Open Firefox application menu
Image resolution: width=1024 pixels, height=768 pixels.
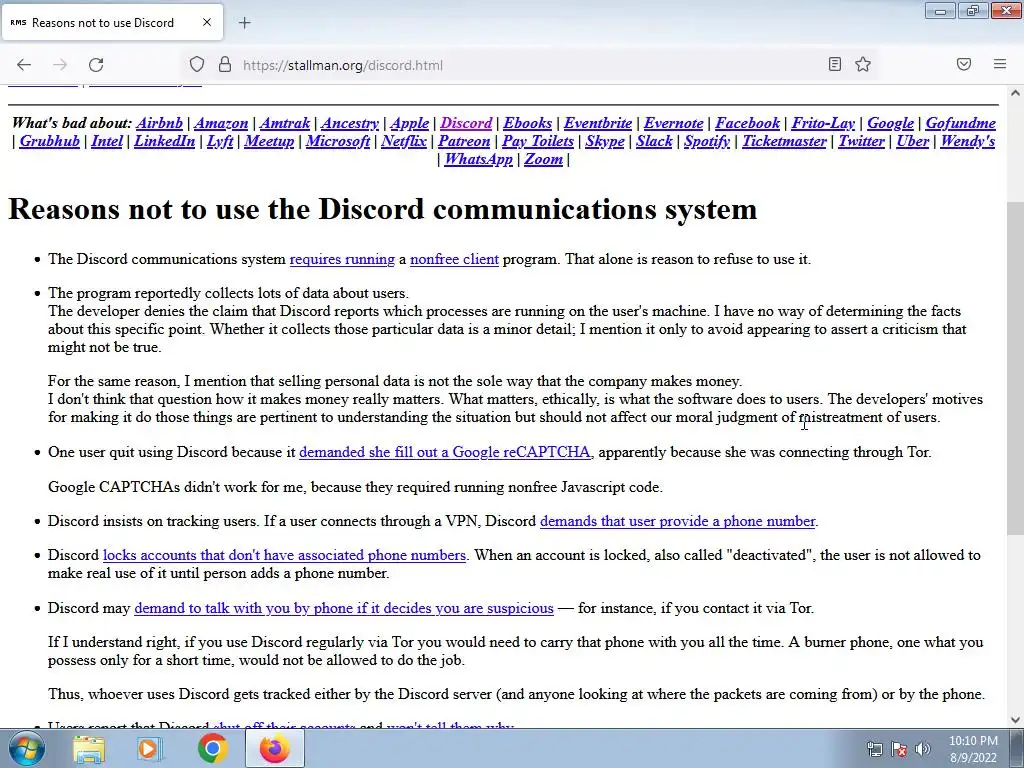tap(999, 64)
